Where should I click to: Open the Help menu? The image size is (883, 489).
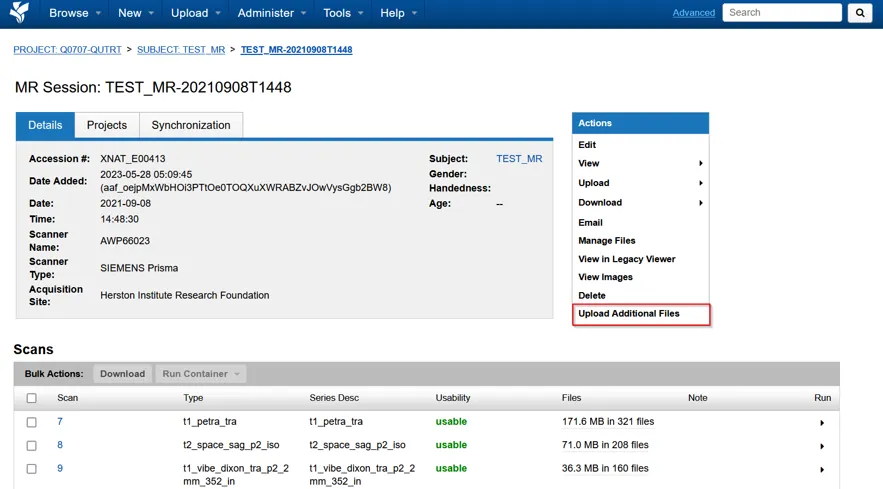point(398,13)
